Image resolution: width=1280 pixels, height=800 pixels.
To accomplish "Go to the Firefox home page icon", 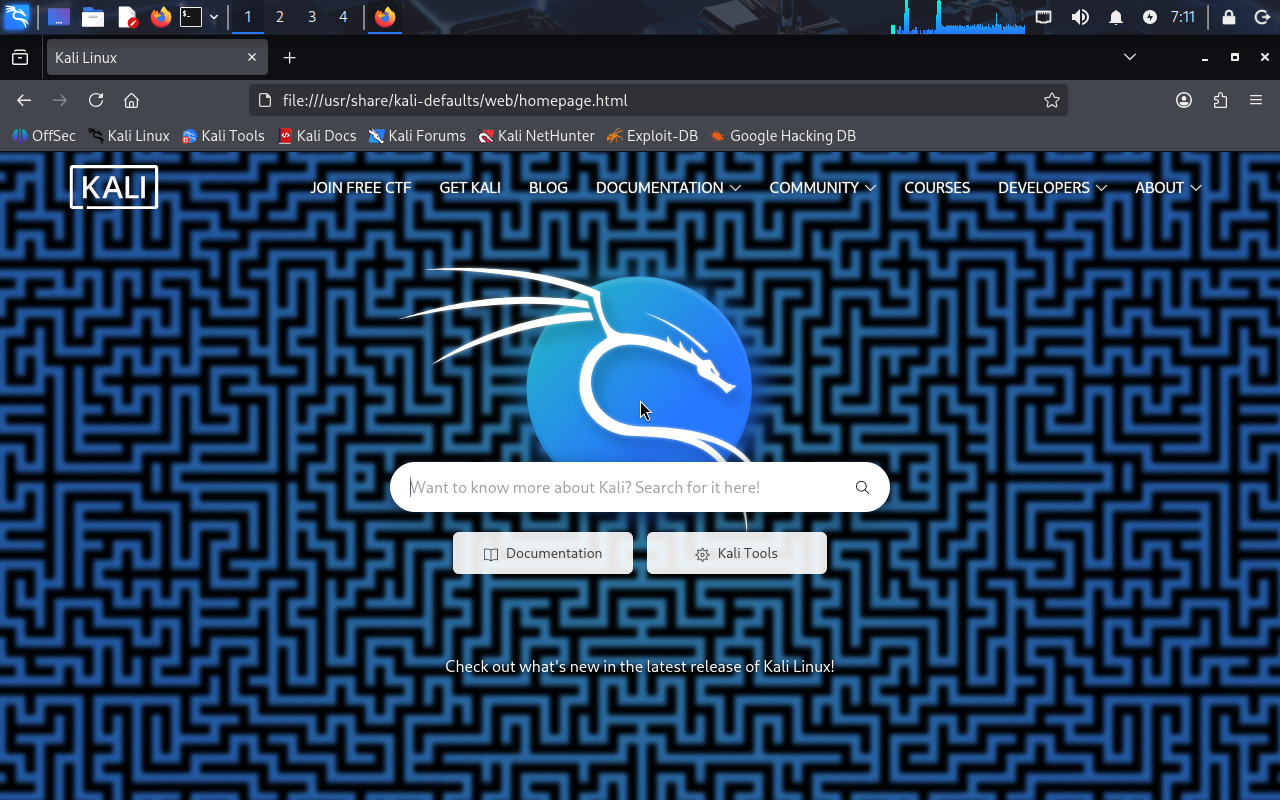I will (131, 100).
